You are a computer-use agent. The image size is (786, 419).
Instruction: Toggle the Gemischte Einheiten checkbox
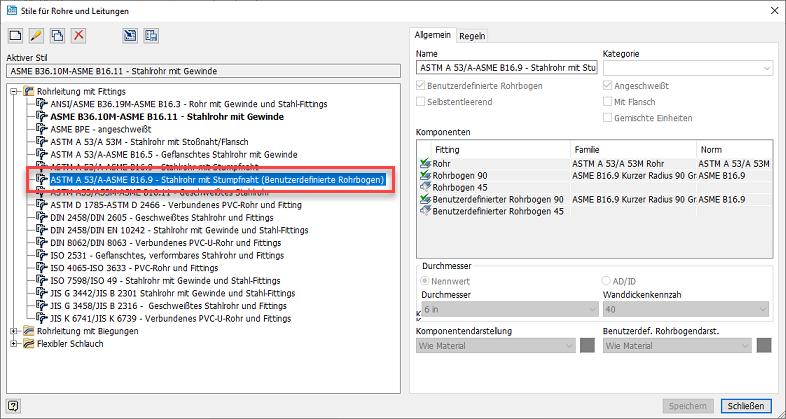(608, 118)
